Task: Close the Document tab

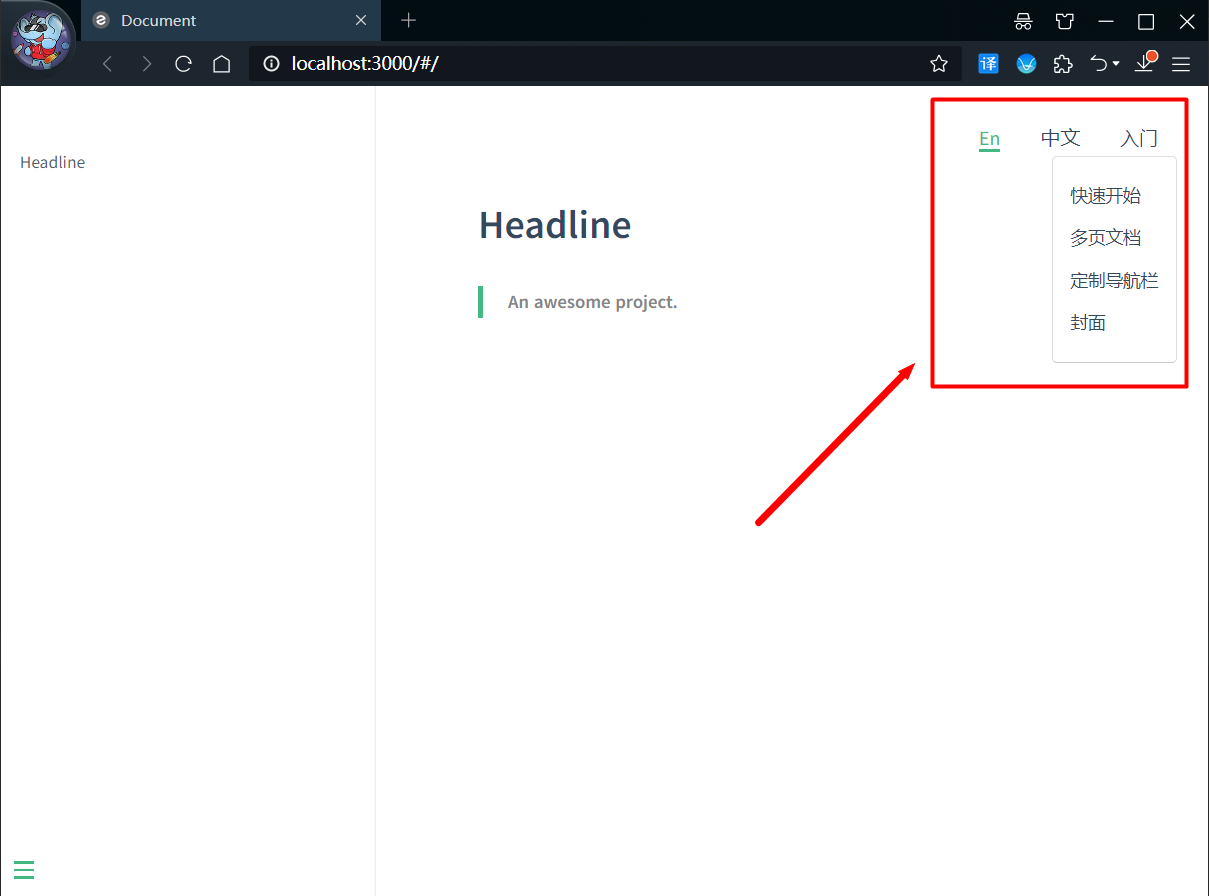Action: tap(361, 20)
